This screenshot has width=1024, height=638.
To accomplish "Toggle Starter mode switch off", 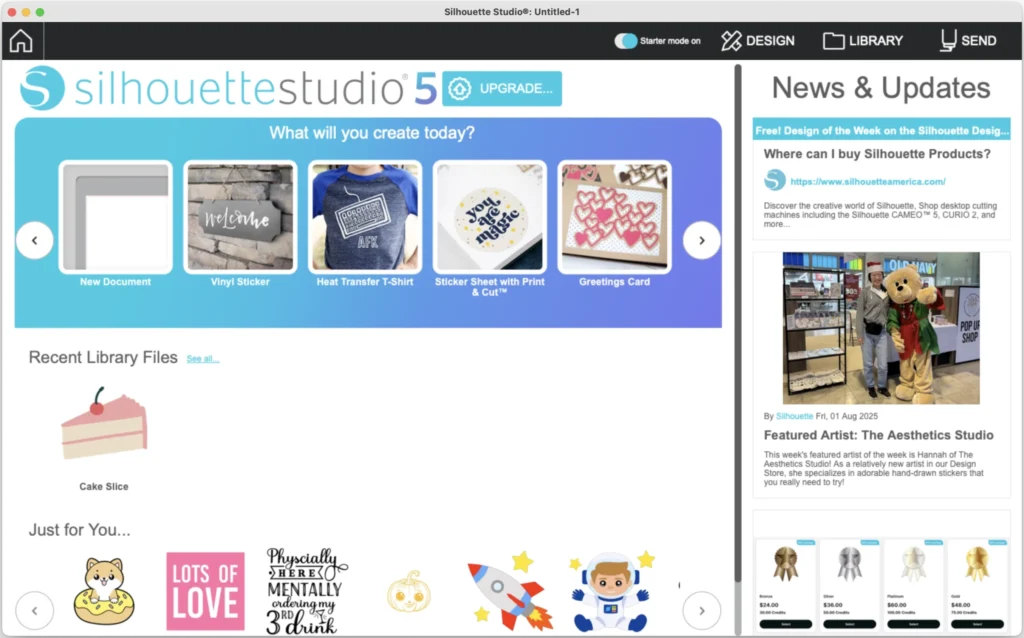I will pos(626,41).
